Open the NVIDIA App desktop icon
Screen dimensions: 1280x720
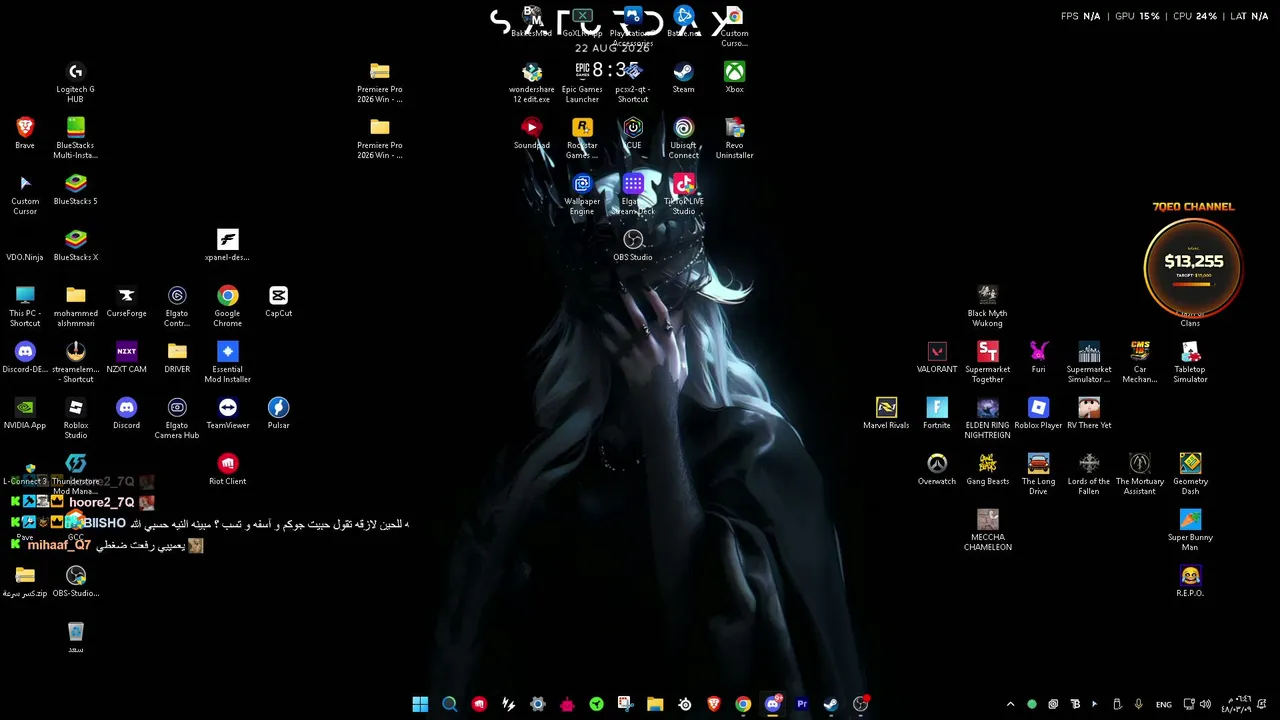click(25, 413)
